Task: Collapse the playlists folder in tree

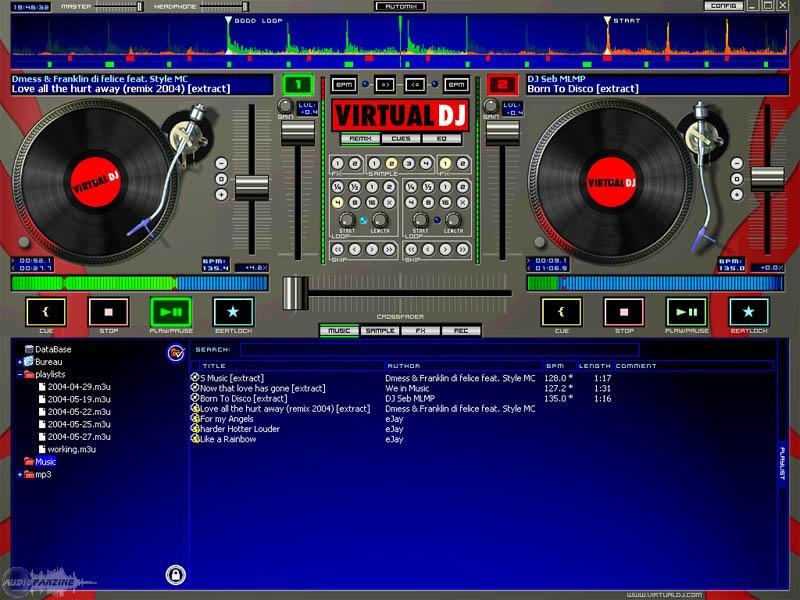Action: click(x=20, y=374)
